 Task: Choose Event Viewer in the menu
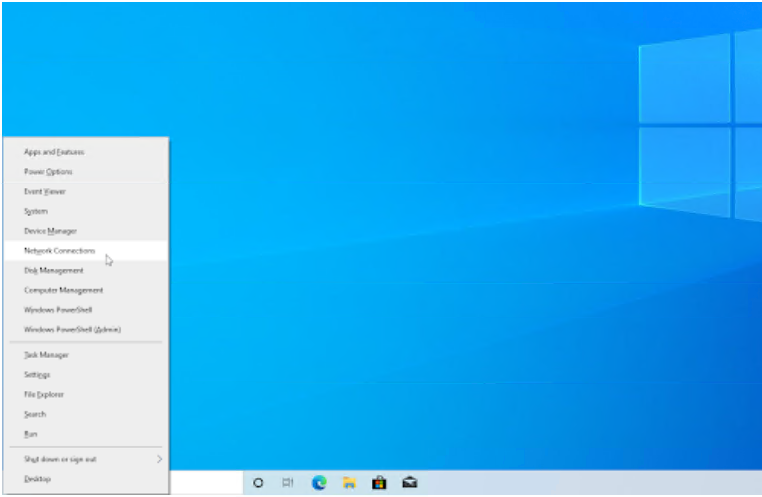[45, 191]
